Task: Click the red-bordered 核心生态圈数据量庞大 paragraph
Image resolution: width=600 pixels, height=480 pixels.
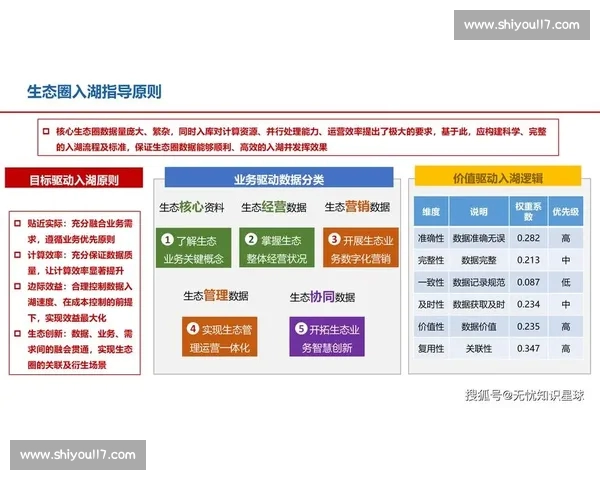Action: (x=298, y=137)
